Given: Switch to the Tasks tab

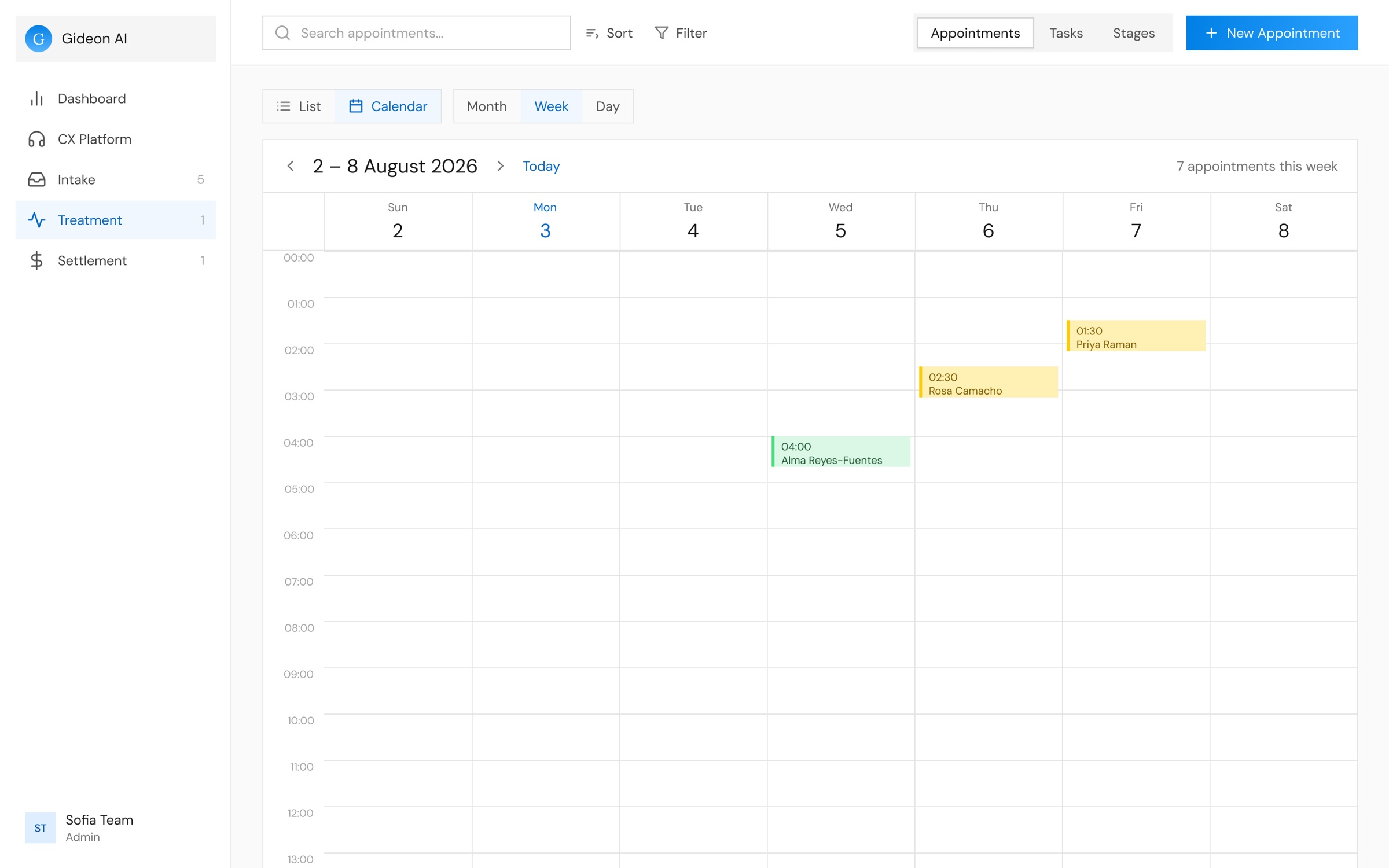Looking at the screenshot, I should (1066, 33).
